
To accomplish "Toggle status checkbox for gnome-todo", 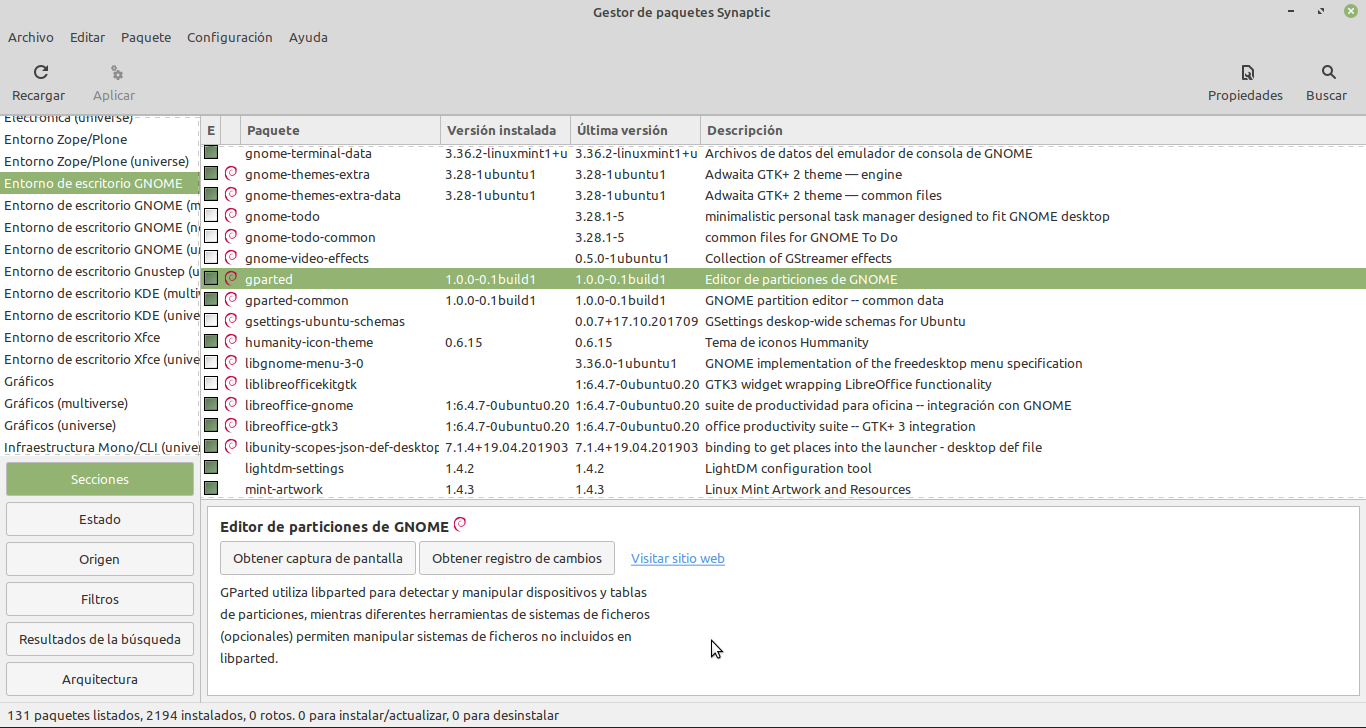I will pyautogui.click(x=211, y=216).
